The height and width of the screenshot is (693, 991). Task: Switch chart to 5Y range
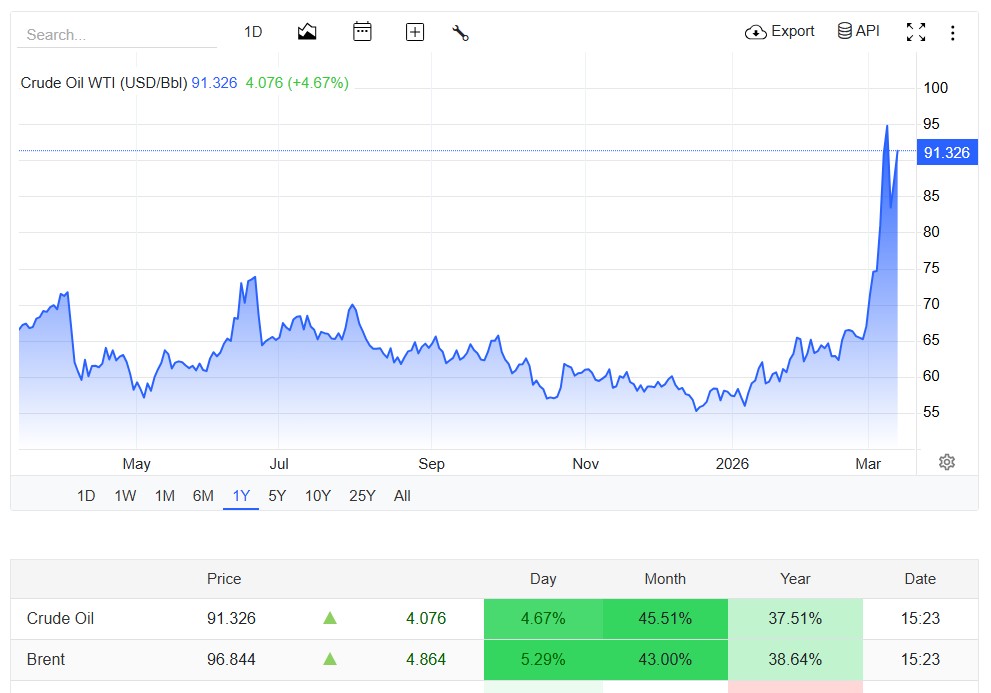277,496
